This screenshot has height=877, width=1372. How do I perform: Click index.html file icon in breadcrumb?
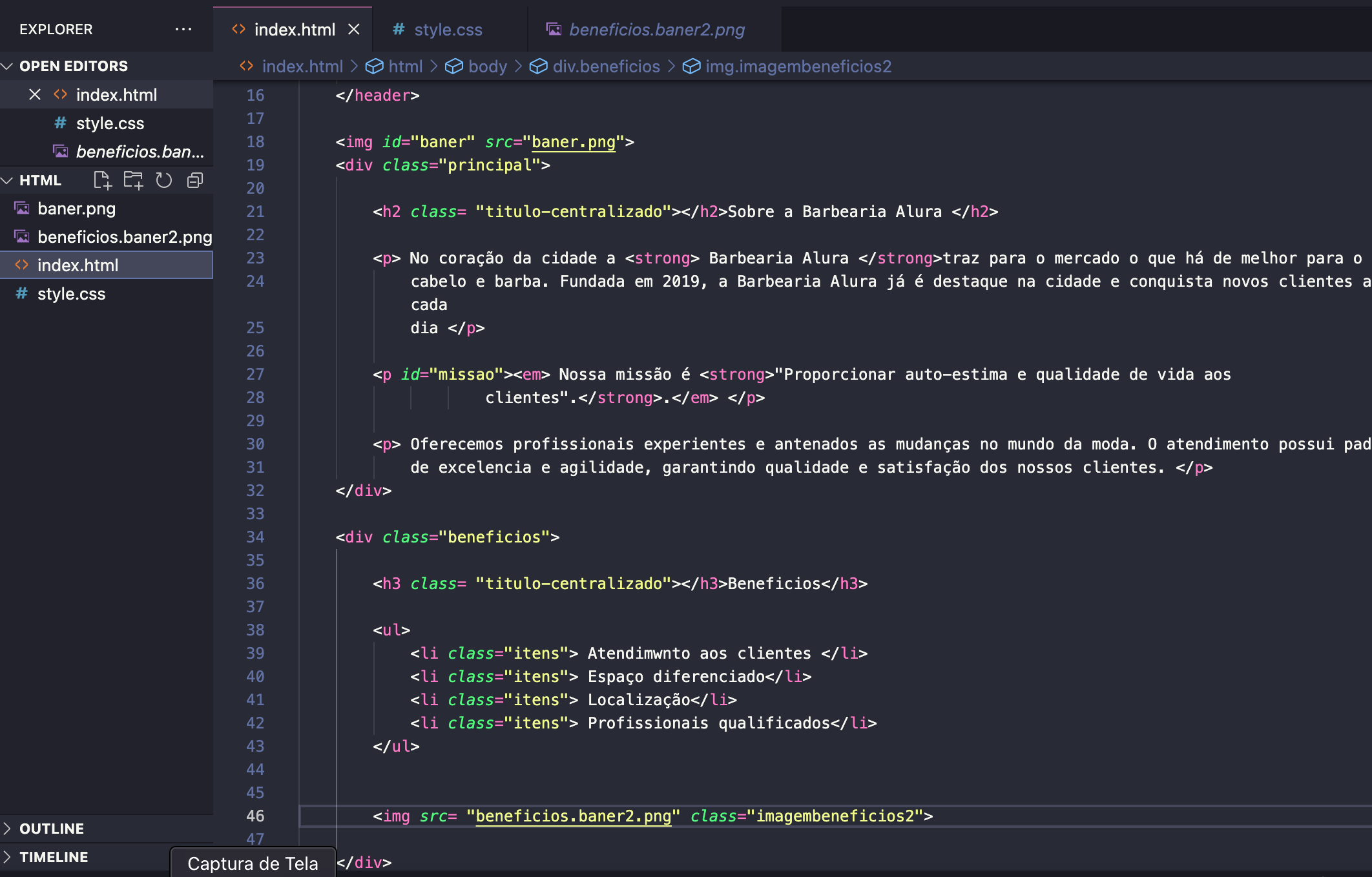coord(246,66)
